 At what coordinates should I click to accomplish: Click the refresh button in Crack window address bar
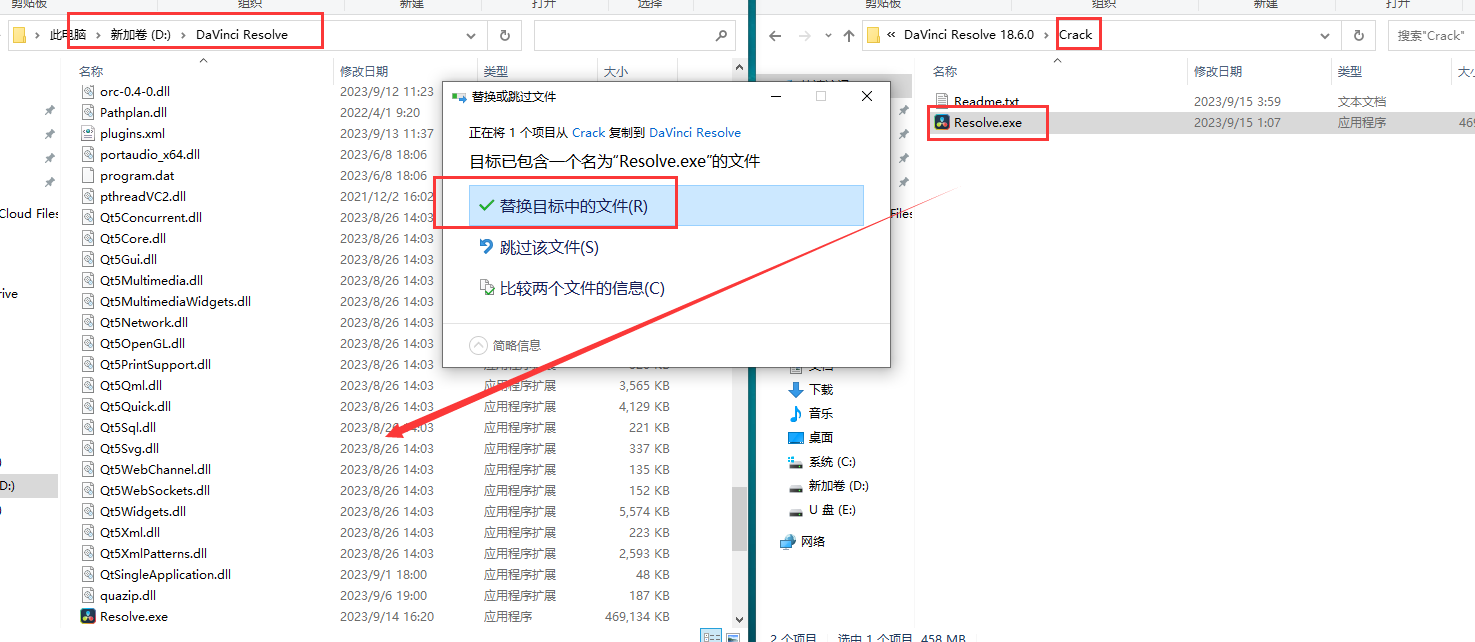pos(1358,35)
